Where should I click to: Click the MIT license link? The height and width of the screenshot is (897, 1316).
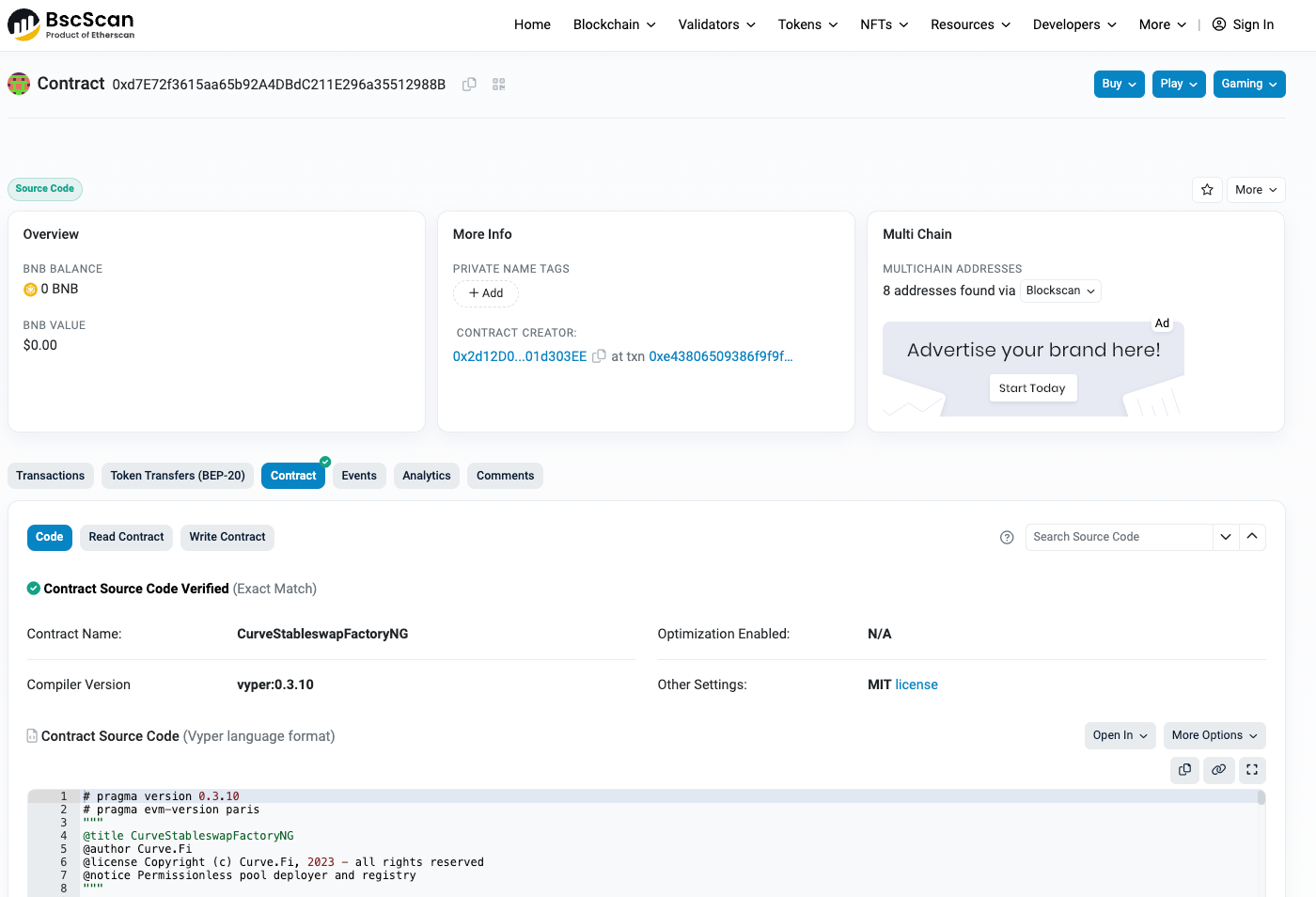(916, 685)
